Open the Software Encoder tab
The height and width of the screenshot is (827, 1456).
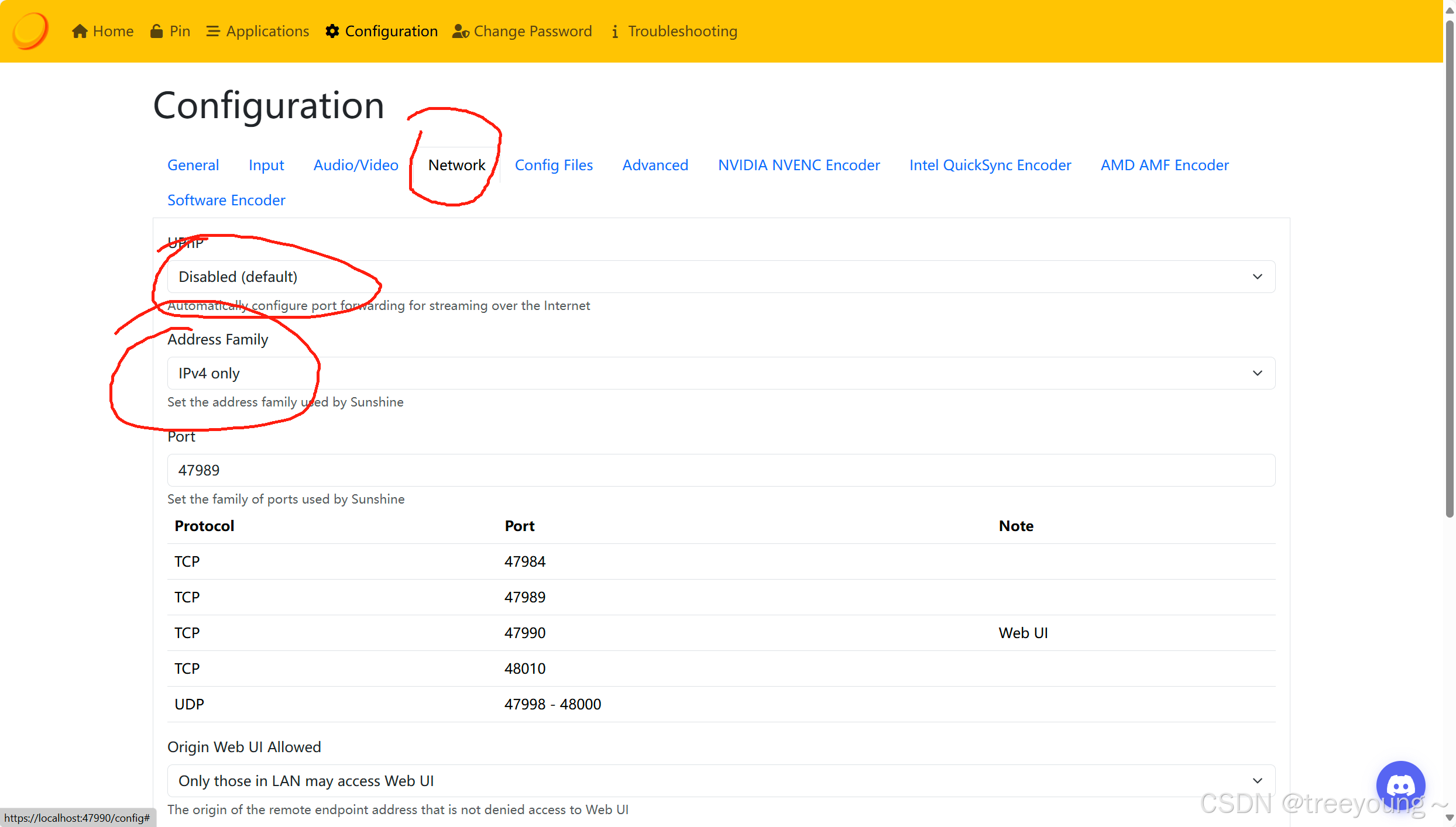(226, 200)
